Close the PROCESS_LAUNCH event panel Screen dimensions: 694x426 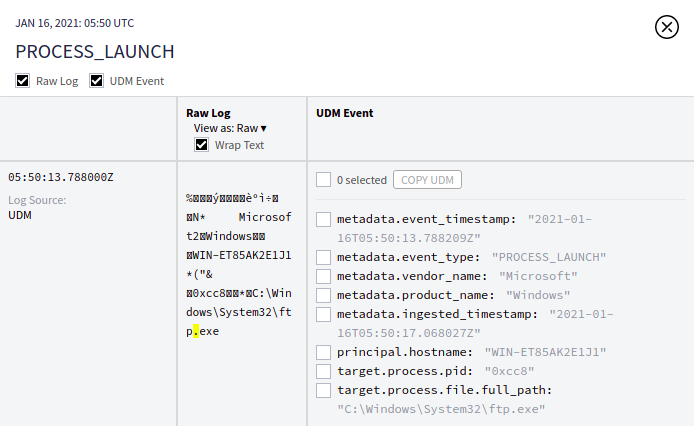click(x=667, y=27)
